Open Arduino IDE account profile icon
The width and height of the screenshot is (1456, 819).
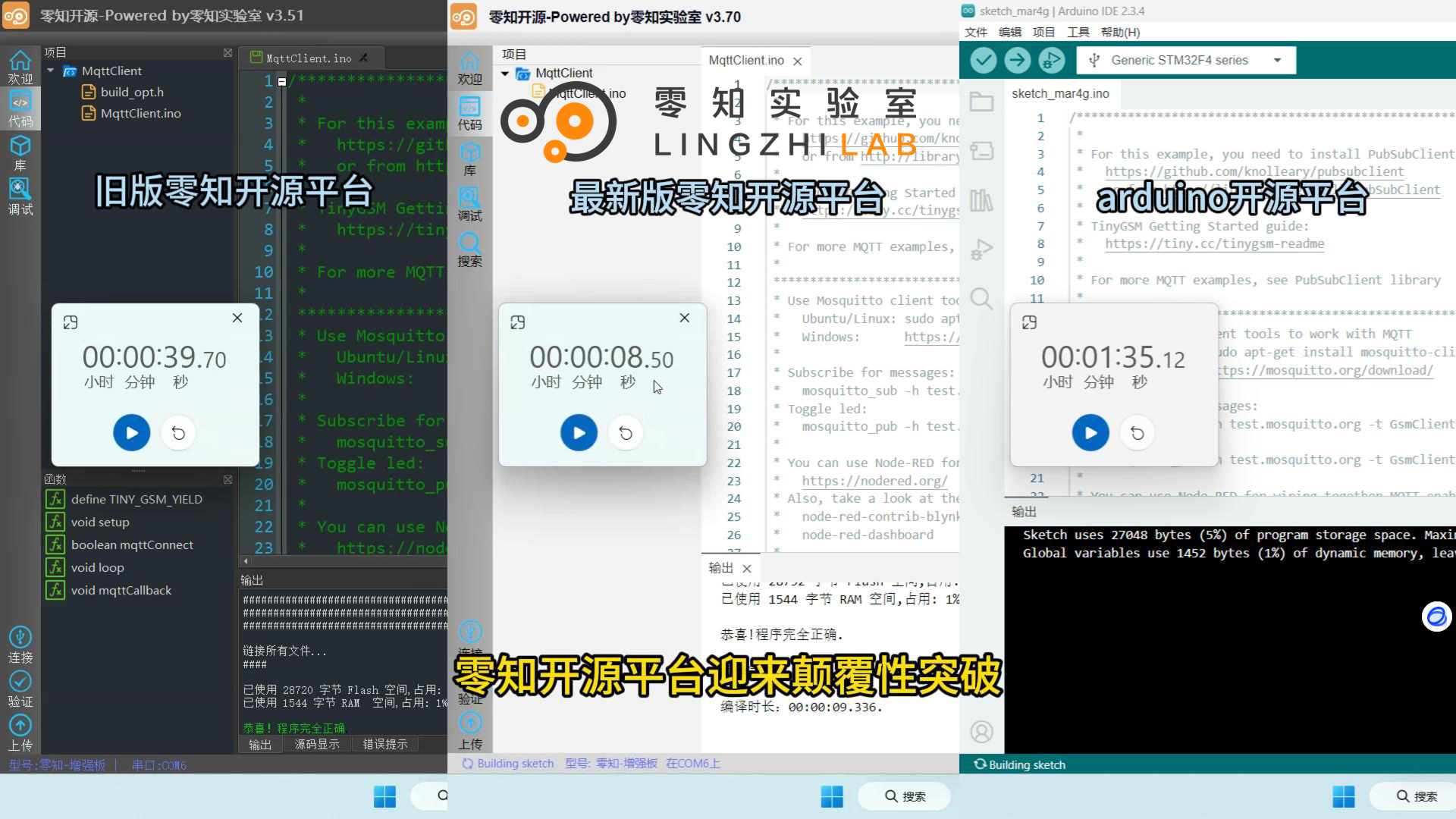[x=982, y=732]
